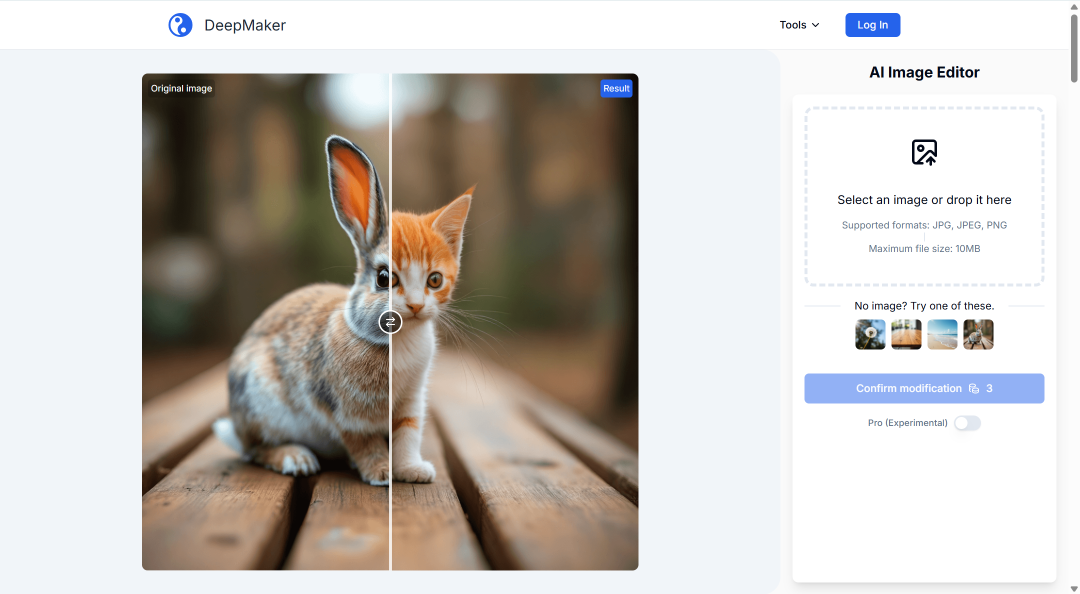Click 'No image? Try one of these.' text

point(924,306)
